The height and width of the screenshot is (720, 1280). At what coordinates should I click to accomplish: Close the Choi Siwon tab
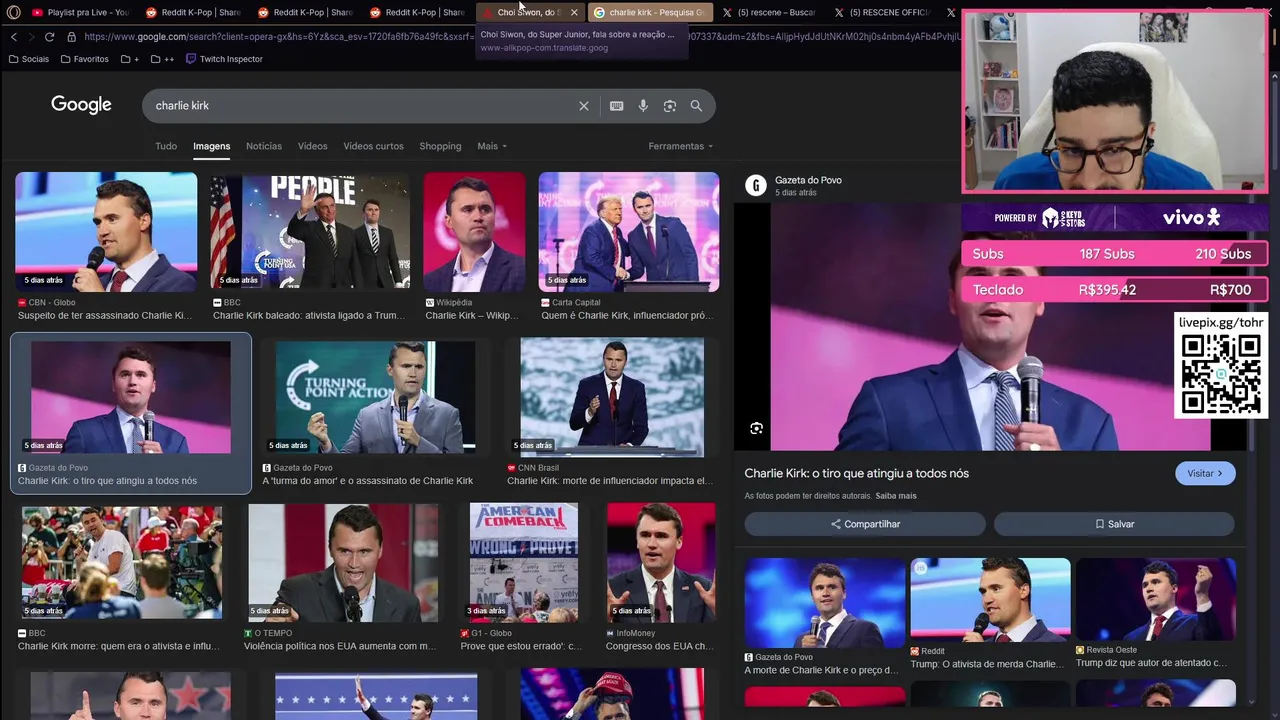(574, 12)
